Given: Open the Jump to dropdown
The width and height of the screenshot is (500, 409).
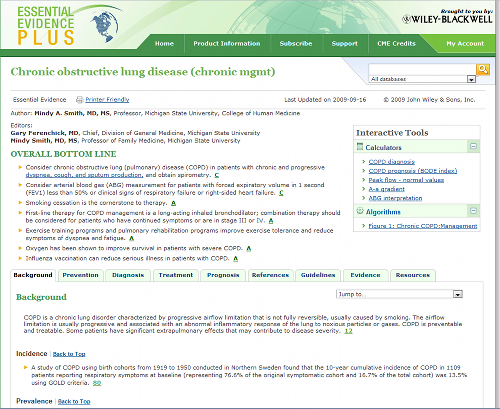Looking at the screenshot, I should click(399, 294).
